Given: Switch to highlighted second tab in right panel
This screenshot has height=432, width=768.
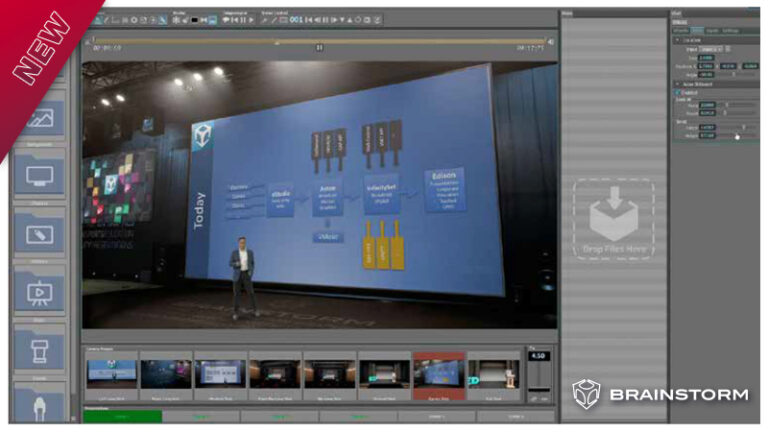Looking at the screenshot, I should point(697,30).
